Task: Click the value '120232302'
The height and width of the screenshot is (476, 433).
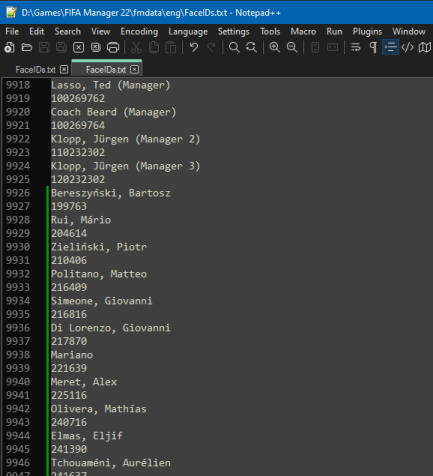Action: tap(78, 179)
